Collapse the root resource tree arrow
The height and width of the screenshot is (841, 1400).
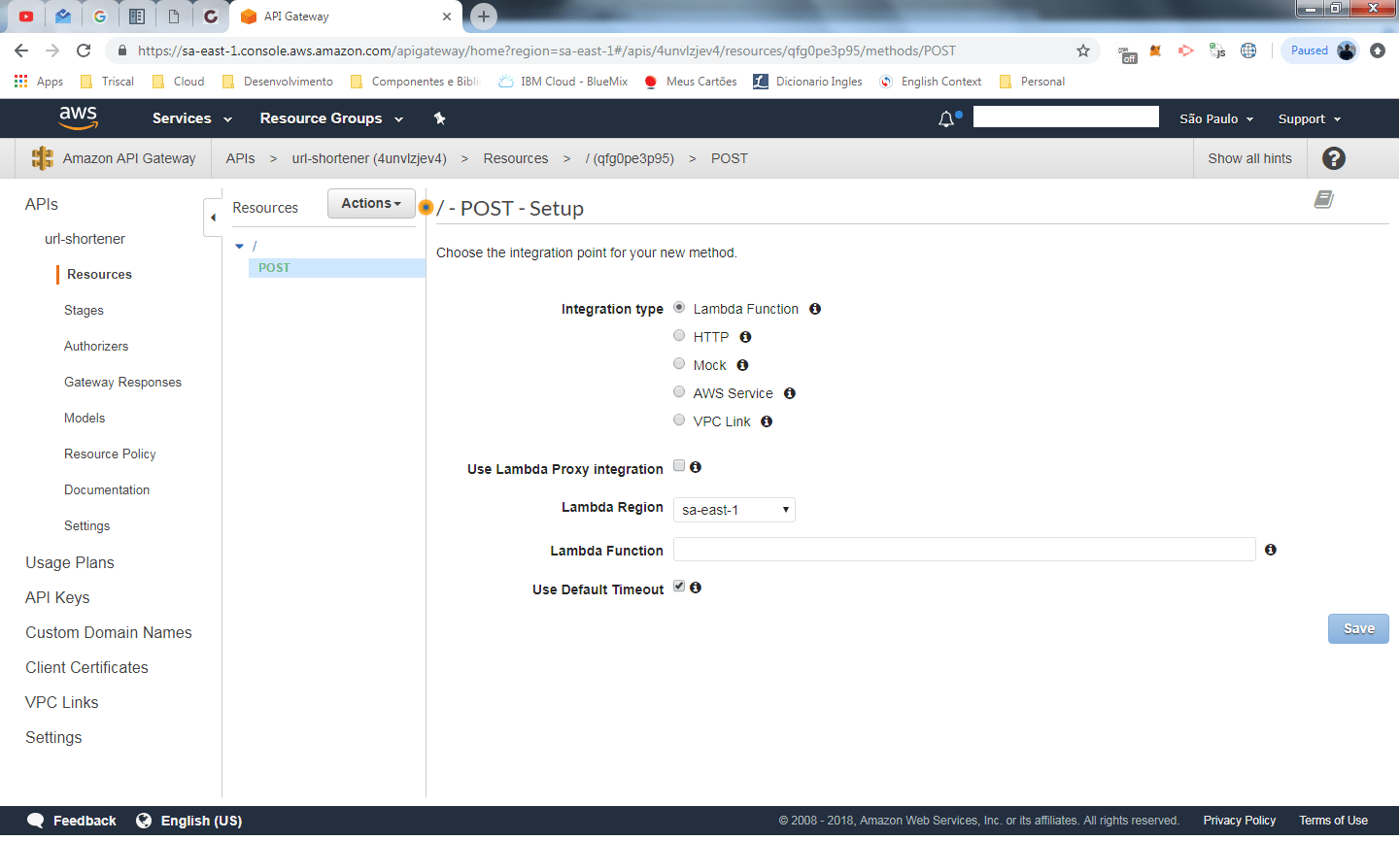click(x=239, y=246)
